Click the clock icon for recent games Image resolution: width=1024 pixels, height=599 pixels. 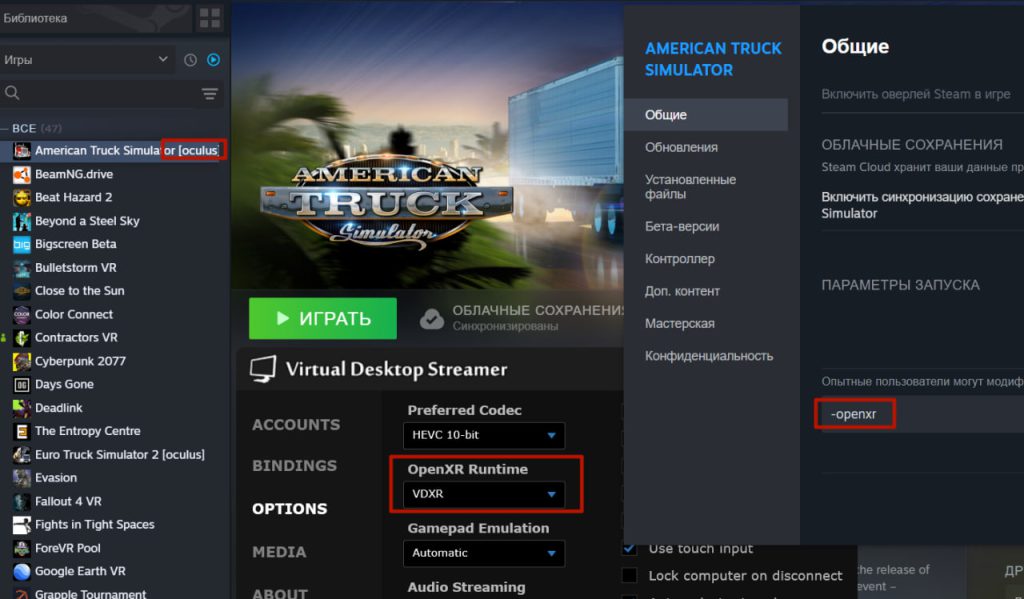(x=190, y=60)
